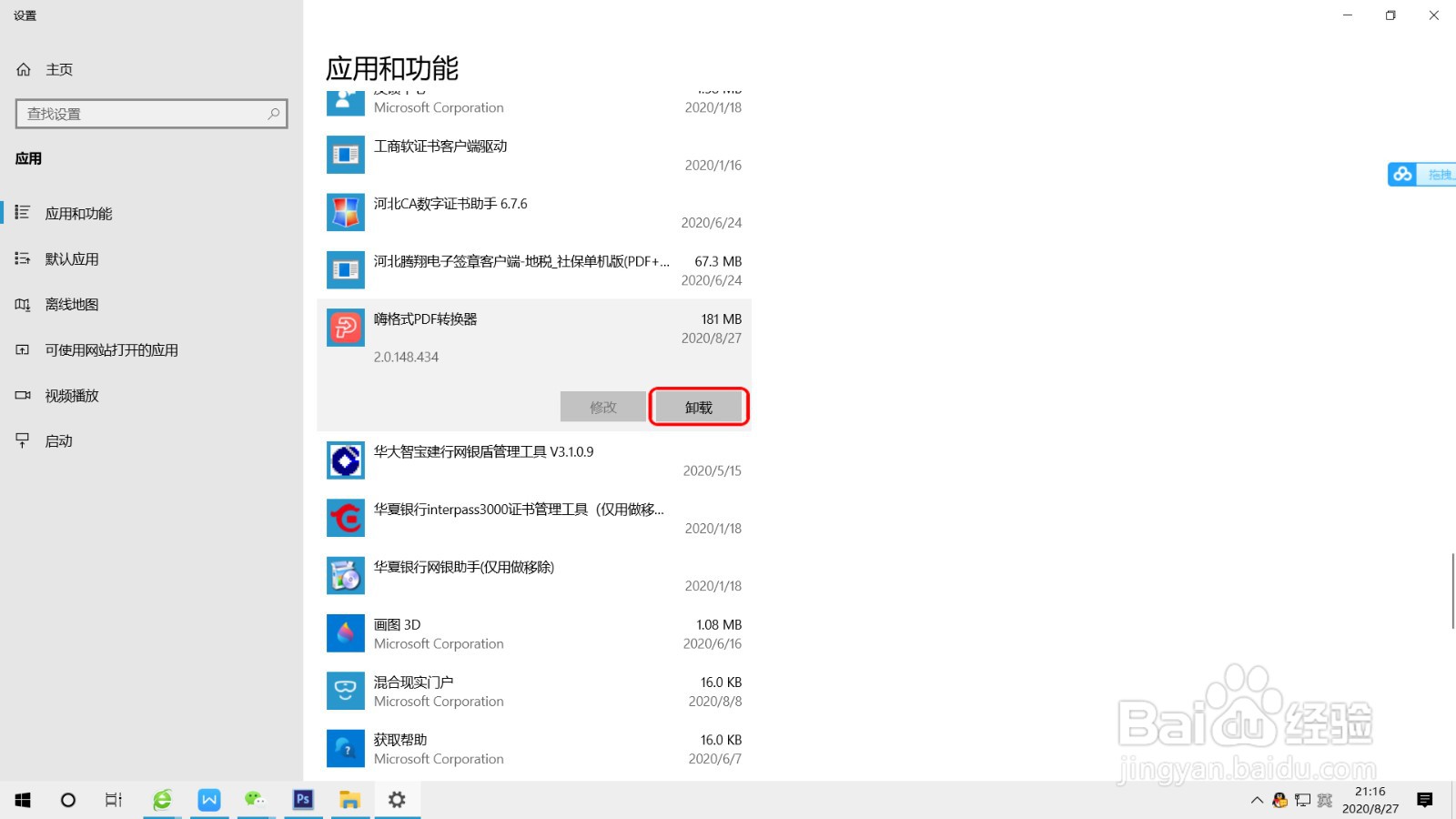The width and height of the screenshot is (1456, 819).
Task: Click the search magnifier icon
Action: 273,114
